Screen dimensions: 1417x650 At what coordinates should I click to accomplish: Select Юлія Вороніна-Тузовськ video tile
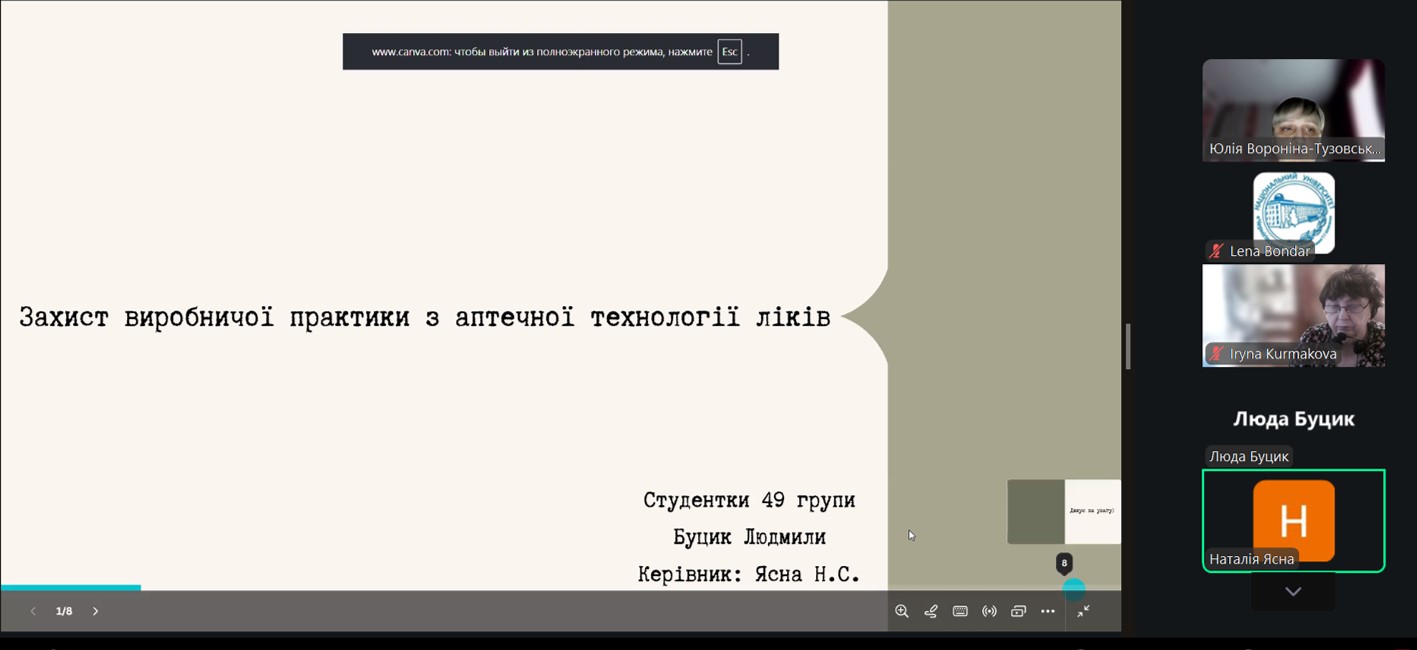point(1293,110)
